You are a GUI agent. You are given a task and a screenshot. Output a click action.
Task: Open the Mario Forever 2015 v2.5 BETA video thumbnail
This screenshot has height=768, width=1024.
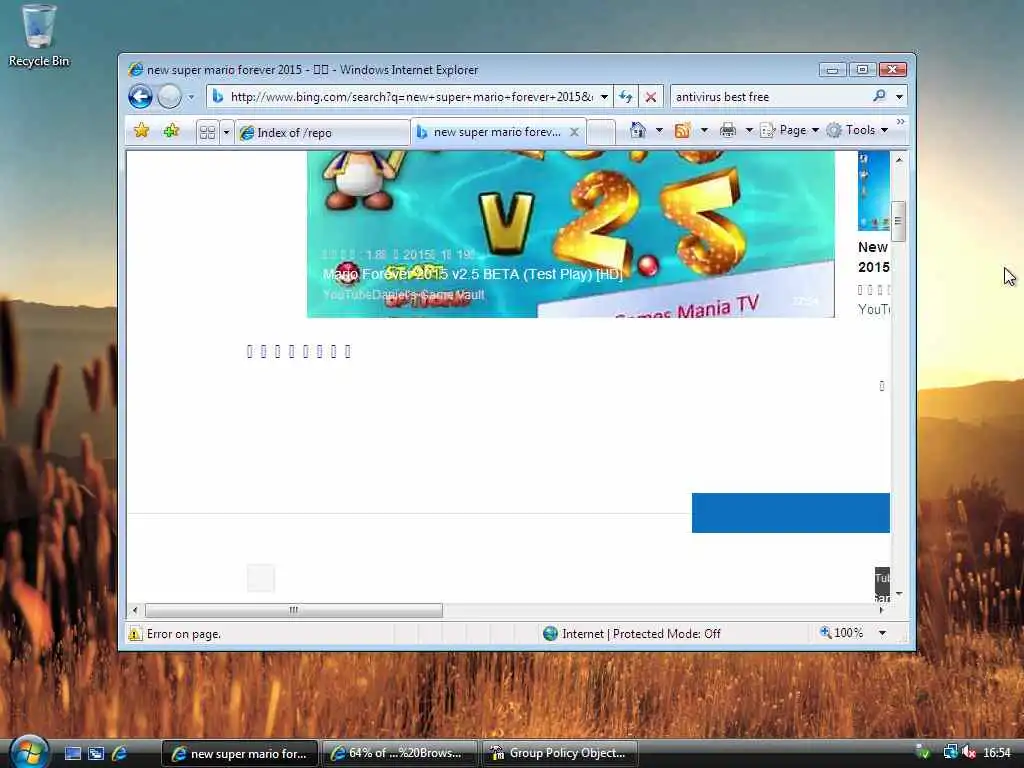pos(570,234)
